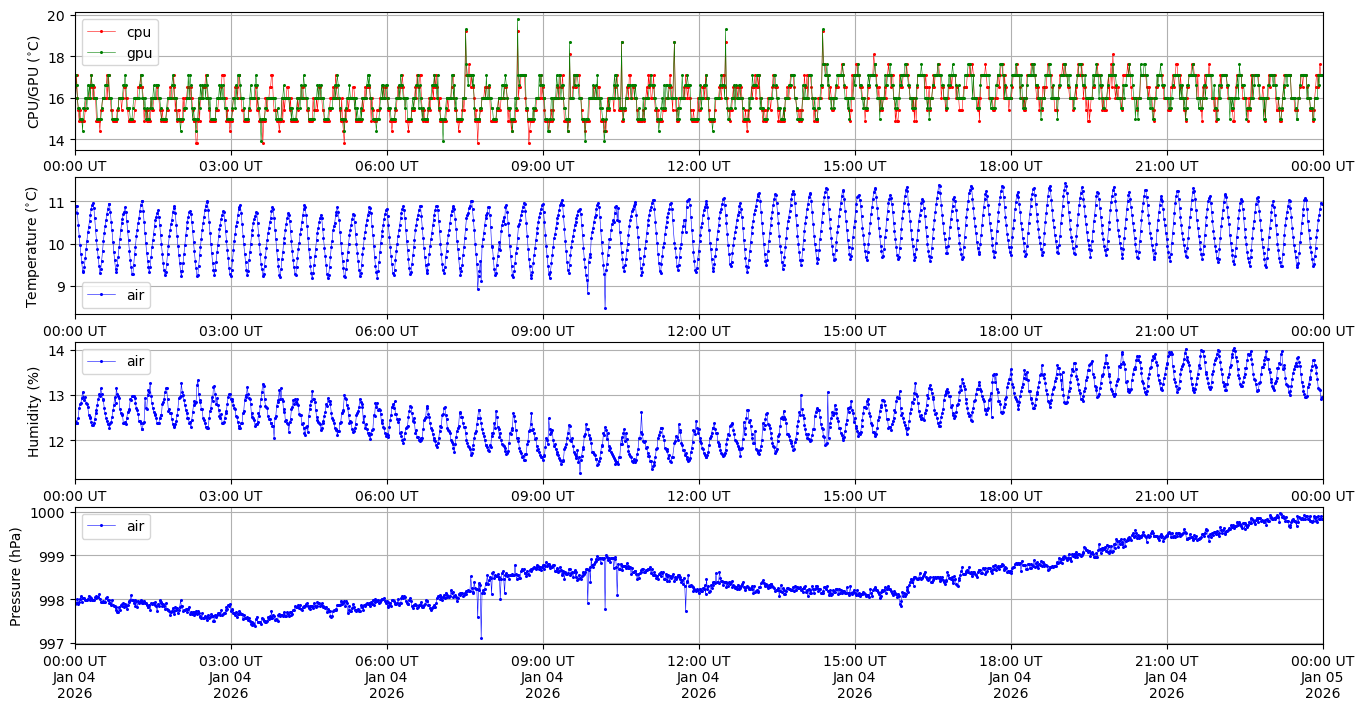The height and width of the screenshot is (710, 1364).
Task: Click the red cpu legend line marker
Action: 101,32
